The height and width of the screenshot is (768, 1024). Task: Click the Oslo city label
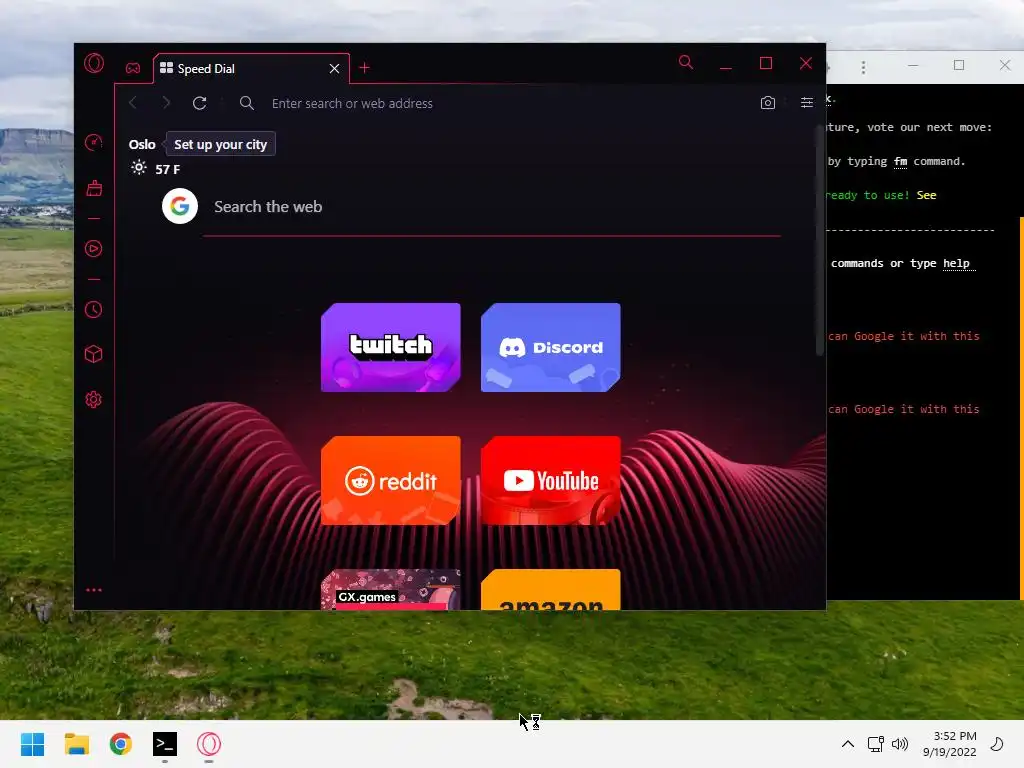142,144
